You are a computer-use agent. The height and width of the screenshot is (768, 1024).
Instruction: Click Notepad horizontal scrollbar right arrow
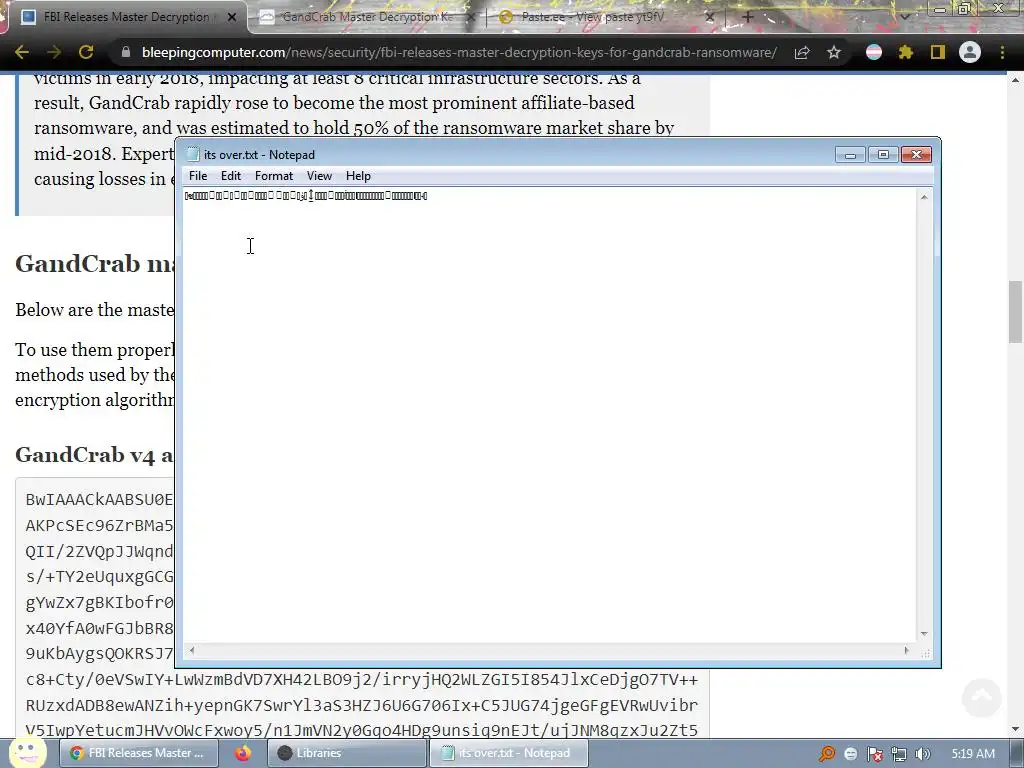tap(906, 650)
